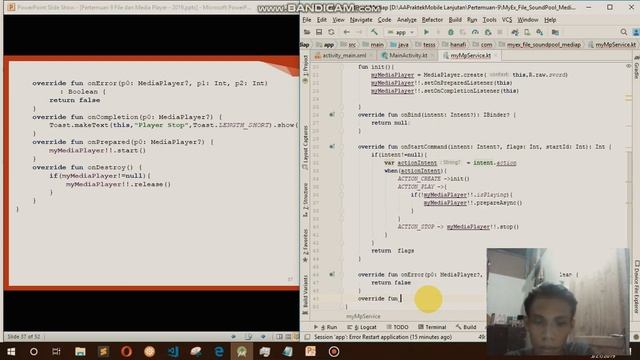
Task: Open the AVD Manager device icon
Action: coord(527,32)
